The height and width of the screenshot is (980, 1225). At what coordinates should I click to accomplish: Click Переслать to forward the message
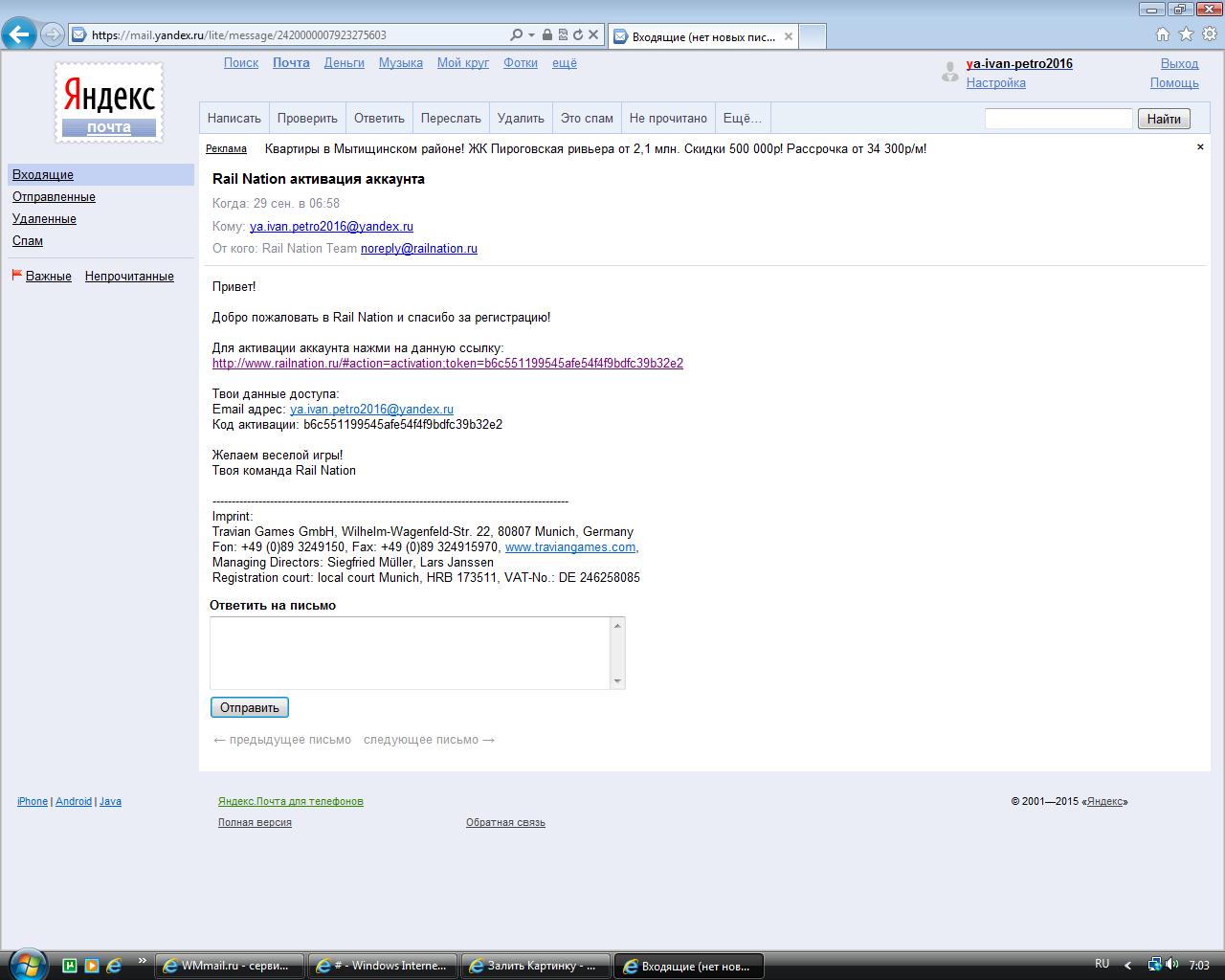[451, 119]
